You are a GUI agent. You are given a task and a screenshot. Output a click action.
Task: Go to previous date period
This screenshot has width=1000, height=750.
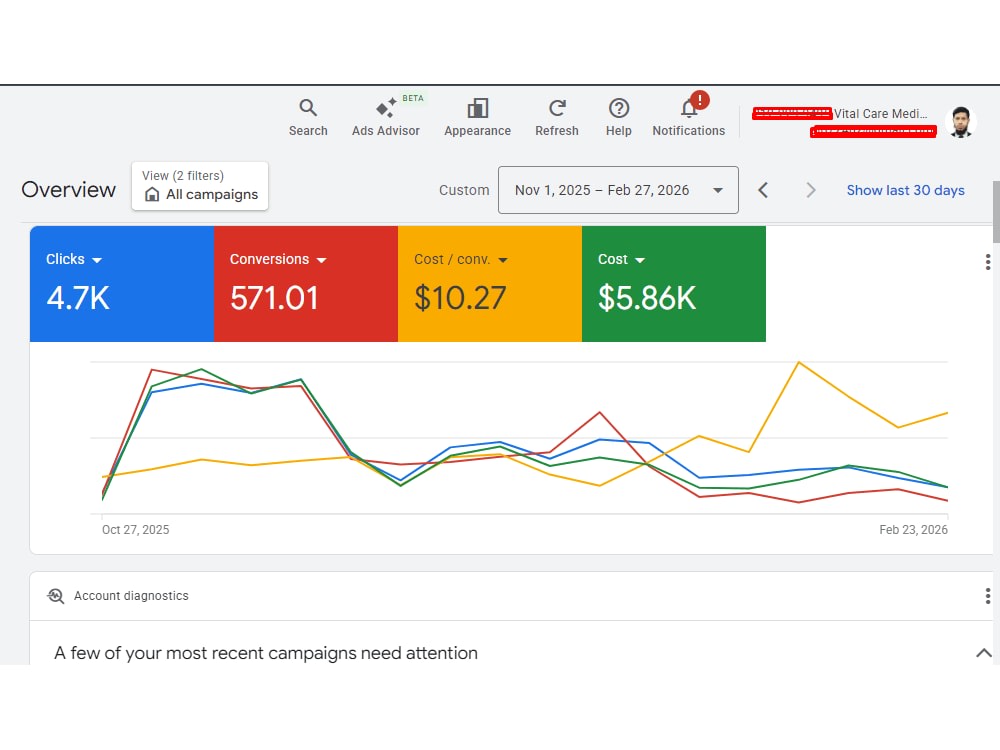click(763, 190)
